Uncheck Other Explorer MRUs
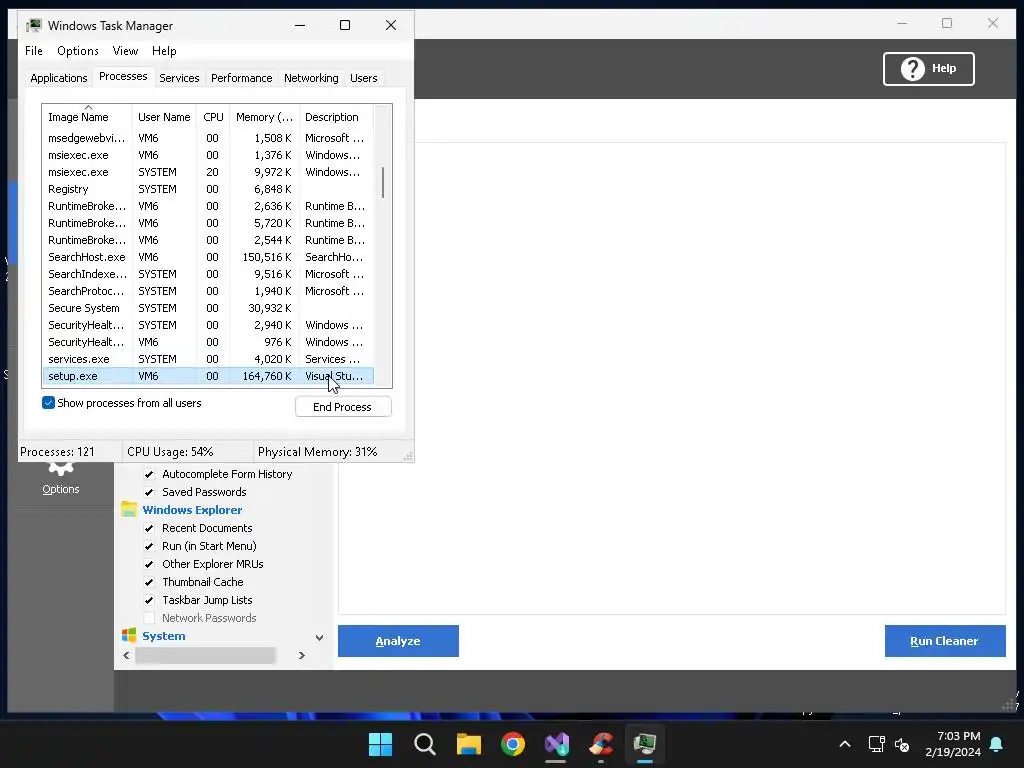This screenshot has width=1024, height=768. point(149,564)
